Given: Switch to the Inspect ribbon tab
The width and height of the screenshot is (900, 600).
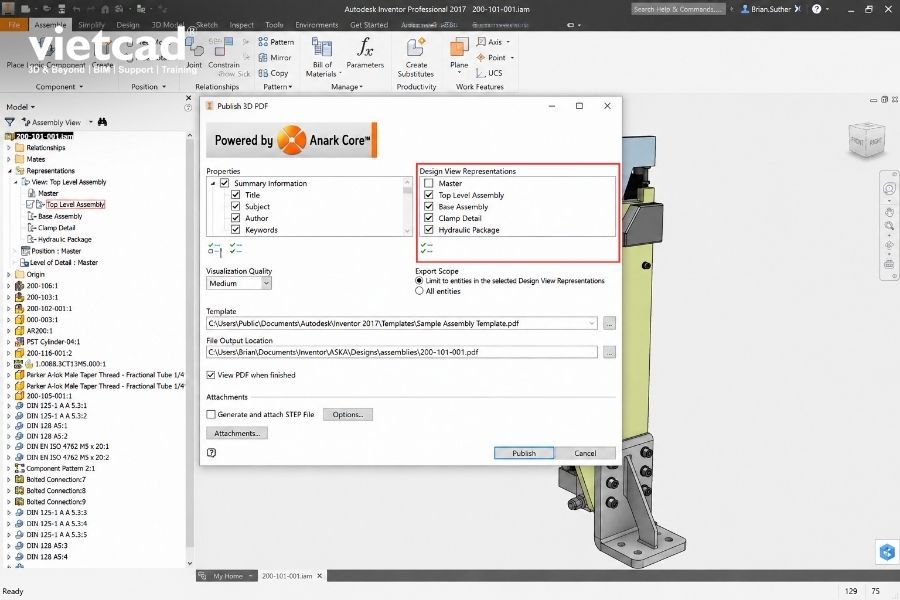Looking at the screenshot, I should click(242, 25).
